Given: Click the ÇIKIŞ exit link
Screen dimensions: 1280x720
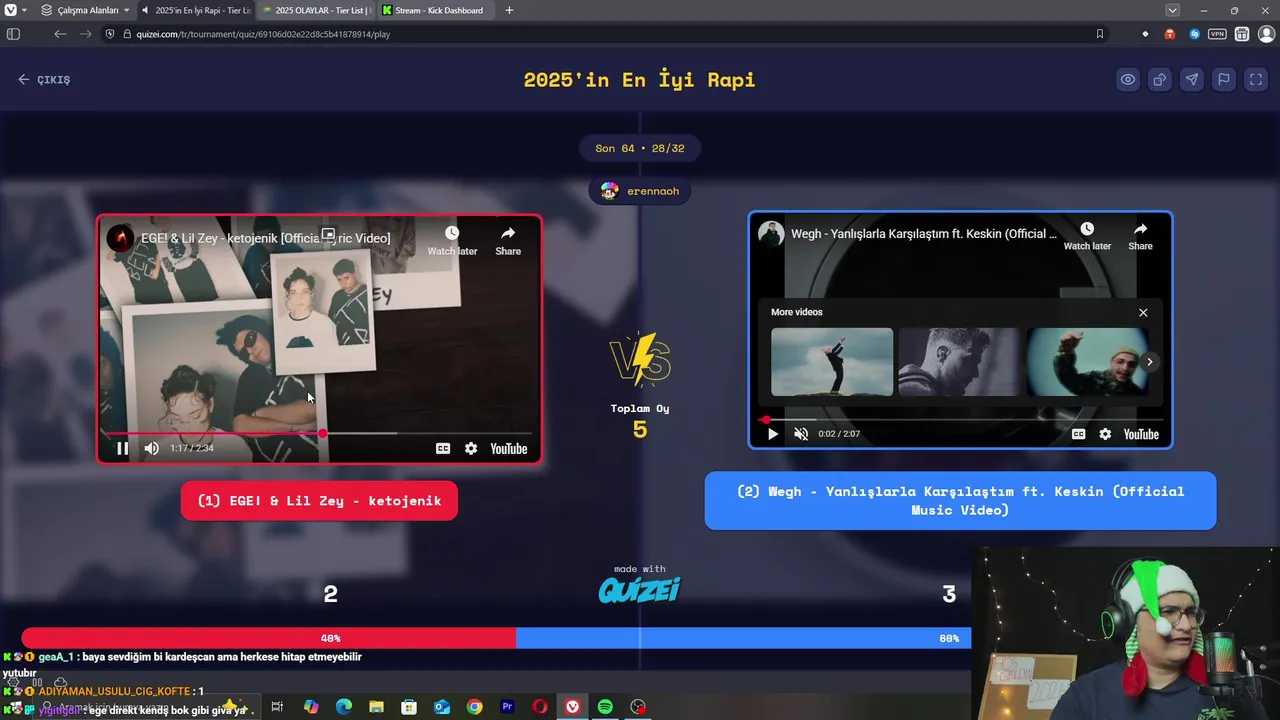Looking at the screenshot, I should click(44, 80).
